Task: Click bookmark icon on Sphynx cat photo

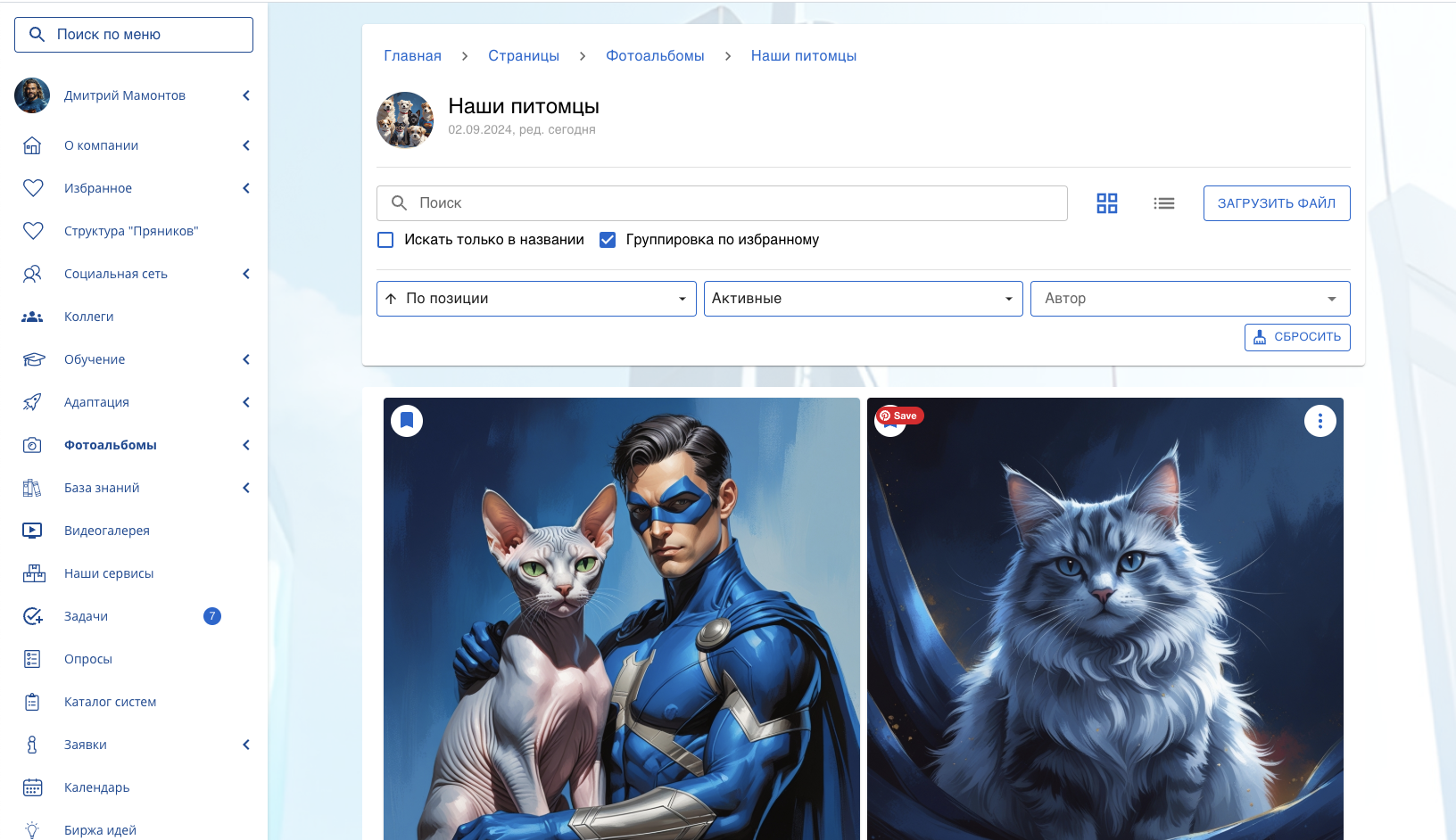Action: click(x=407, y=420)
